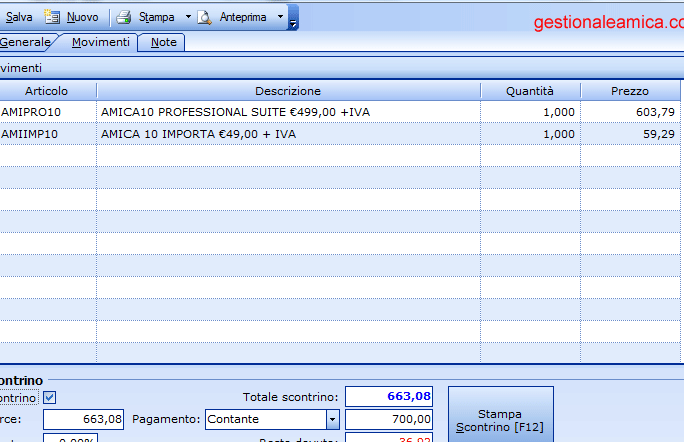The height and width of the screenshot is (442, 684).
Task: Open the toolbar options overflow arrow
Action: [x=293, y=22]
